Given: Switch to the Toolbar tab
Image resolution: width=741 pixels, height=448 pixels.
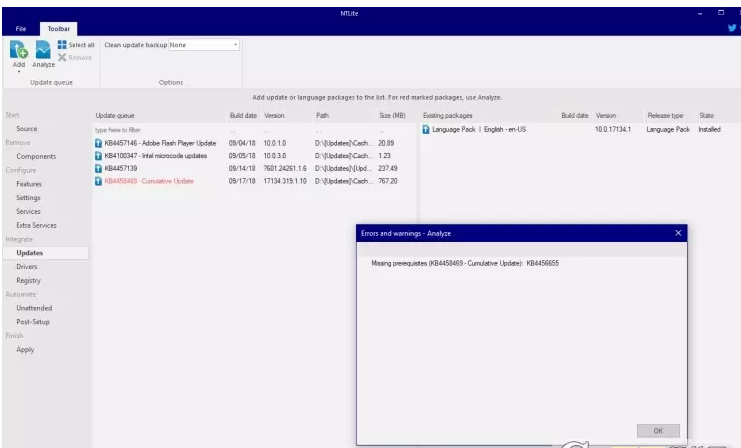Looking at the screenshot, I should 59,29.
